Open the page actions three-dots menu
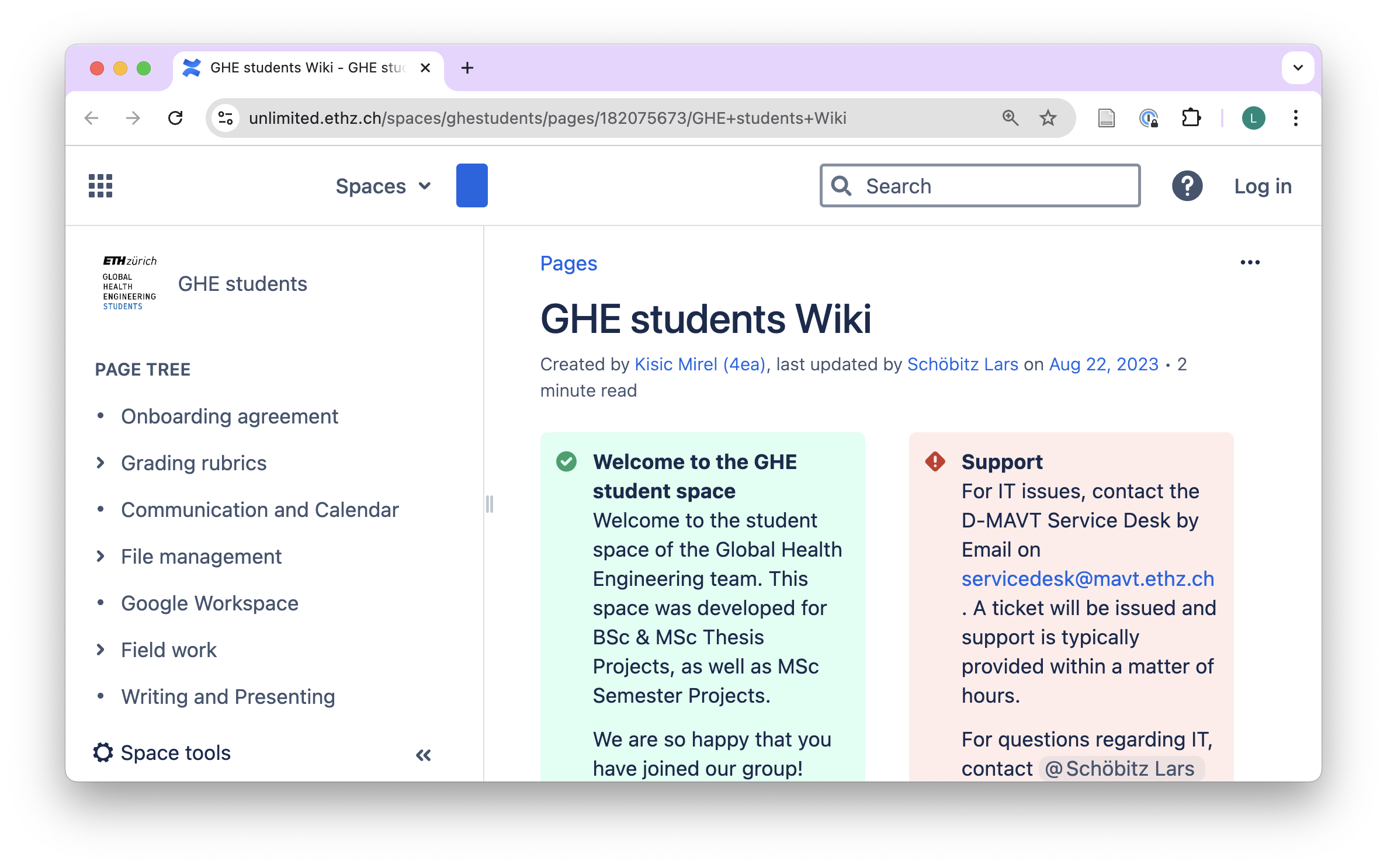 [x=1250, y=263]
